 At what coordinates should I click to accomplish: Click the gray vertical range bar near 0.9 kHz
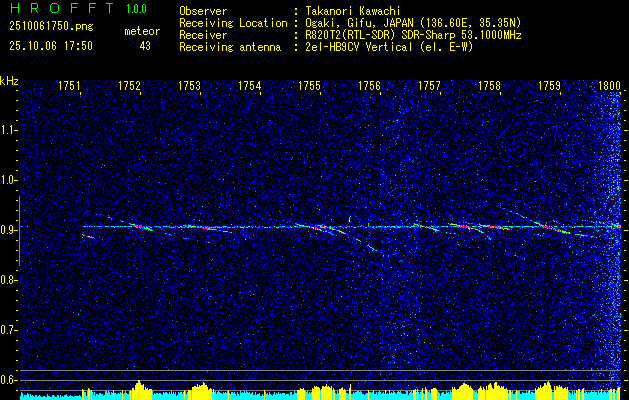point(19,231)
